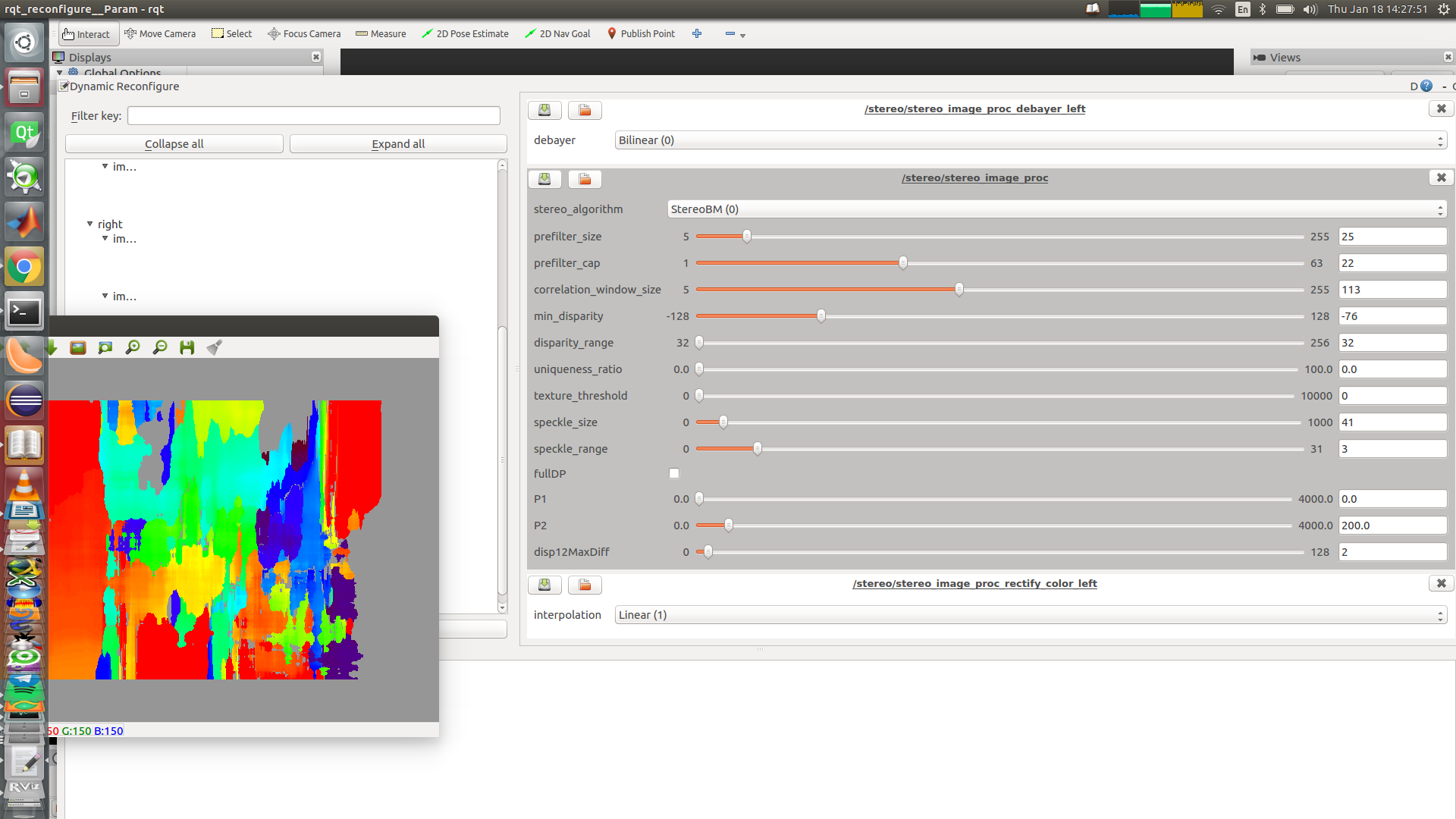Select the 2D Nav Goal tool
This screenshot has height=819, width=1456.
[557, 34]
